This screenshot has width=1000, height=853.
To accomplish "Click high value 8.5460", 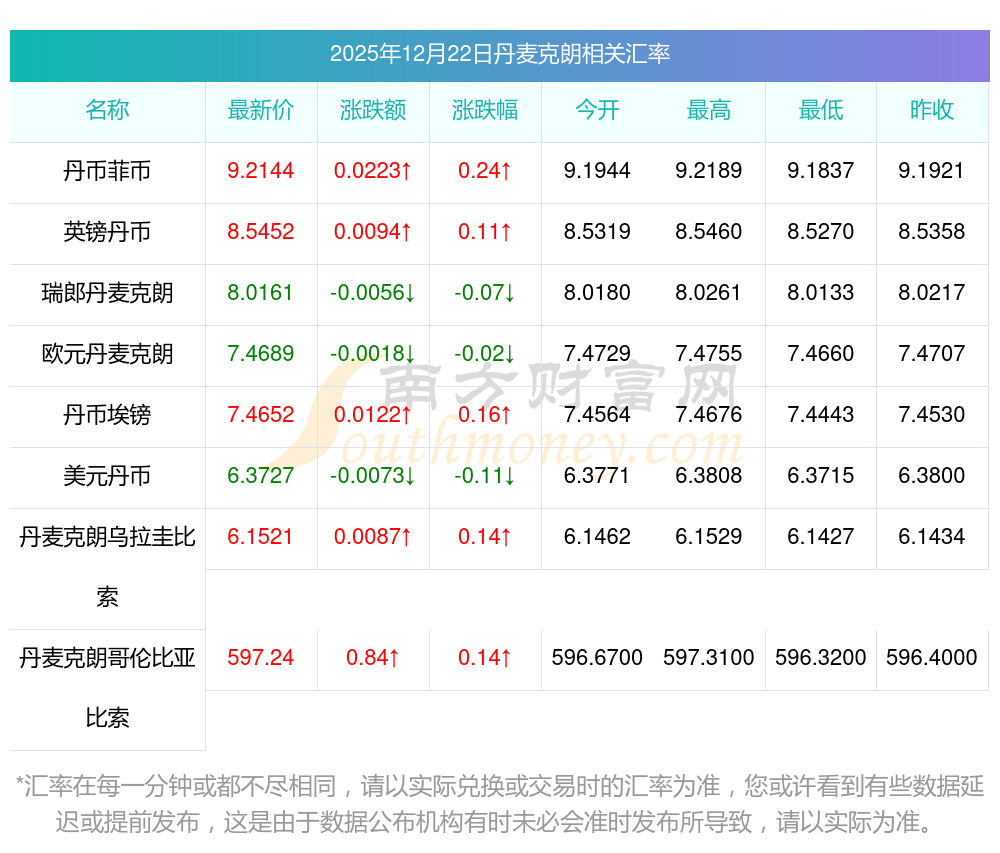I will coord(709,231).
